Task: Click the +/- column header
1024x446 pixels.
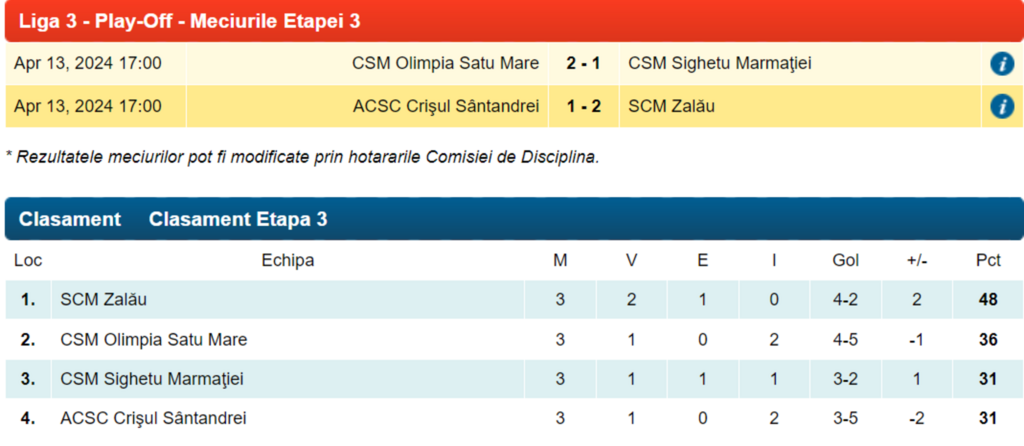Action: [917, 261]
